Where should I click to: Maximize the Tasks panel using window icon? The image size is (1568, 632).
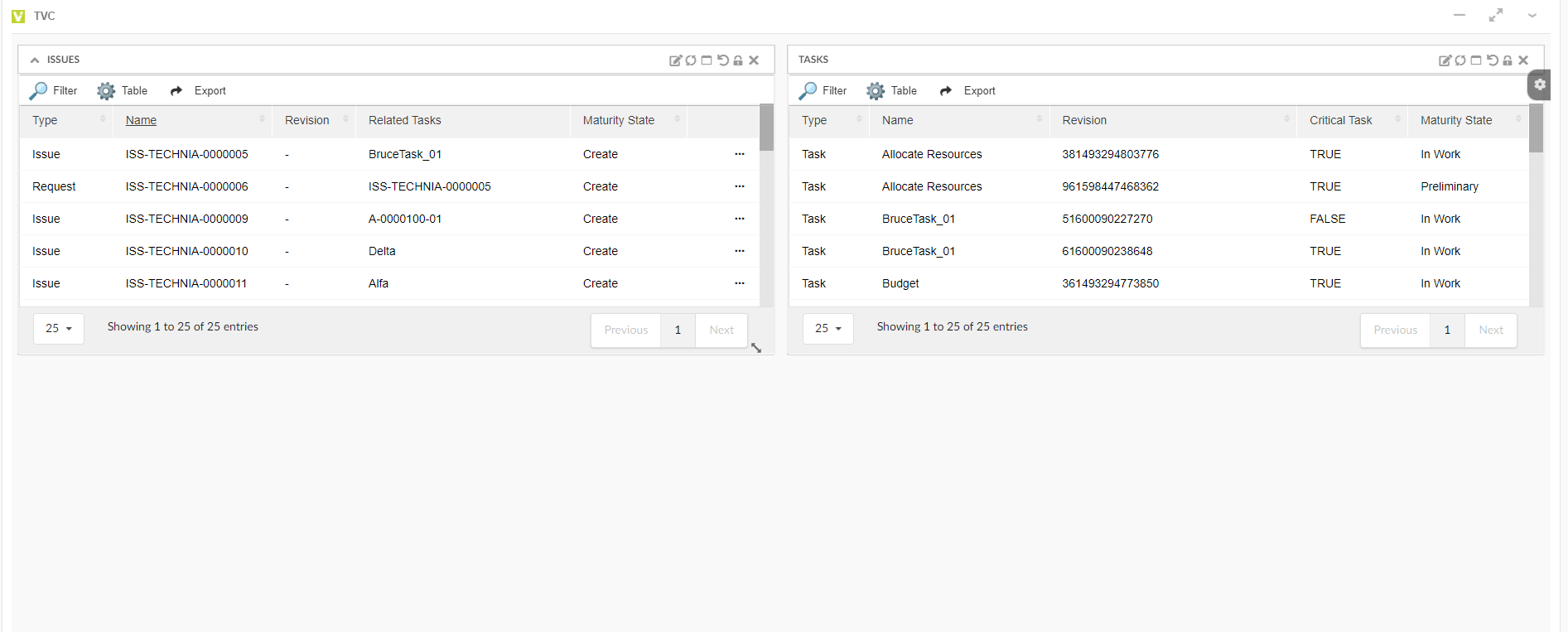pos(1476,60)
